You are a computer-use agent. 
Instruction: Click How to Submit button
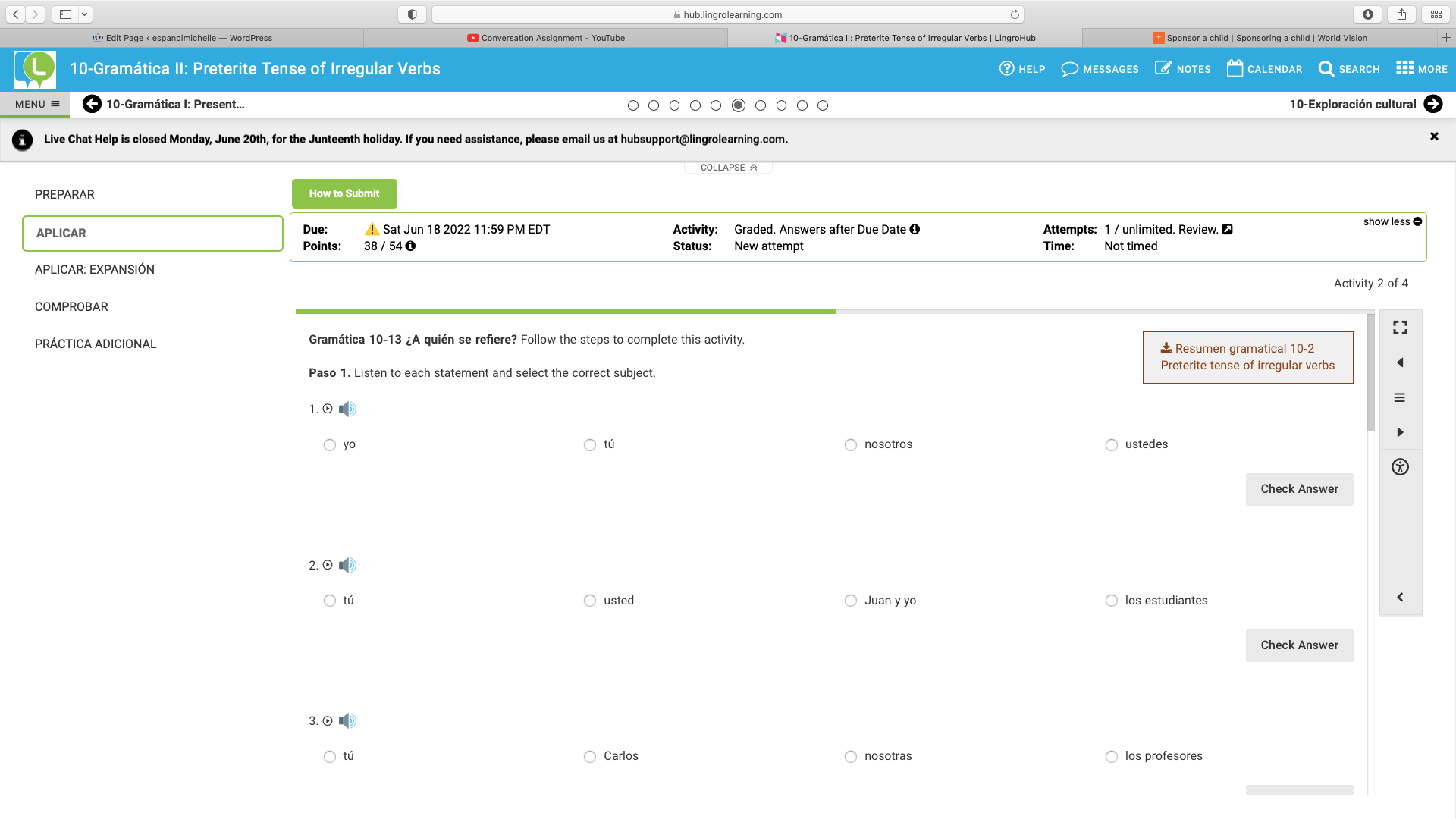(344, 193)
